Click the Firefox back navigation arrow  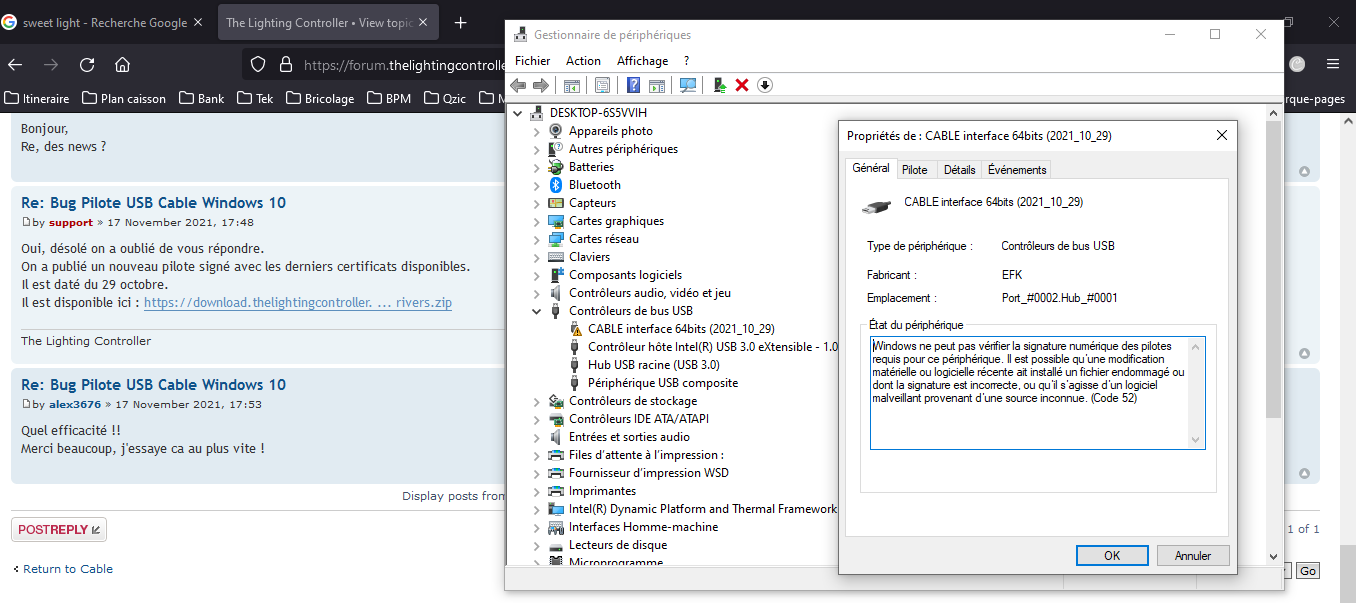(x=15, y=64)
